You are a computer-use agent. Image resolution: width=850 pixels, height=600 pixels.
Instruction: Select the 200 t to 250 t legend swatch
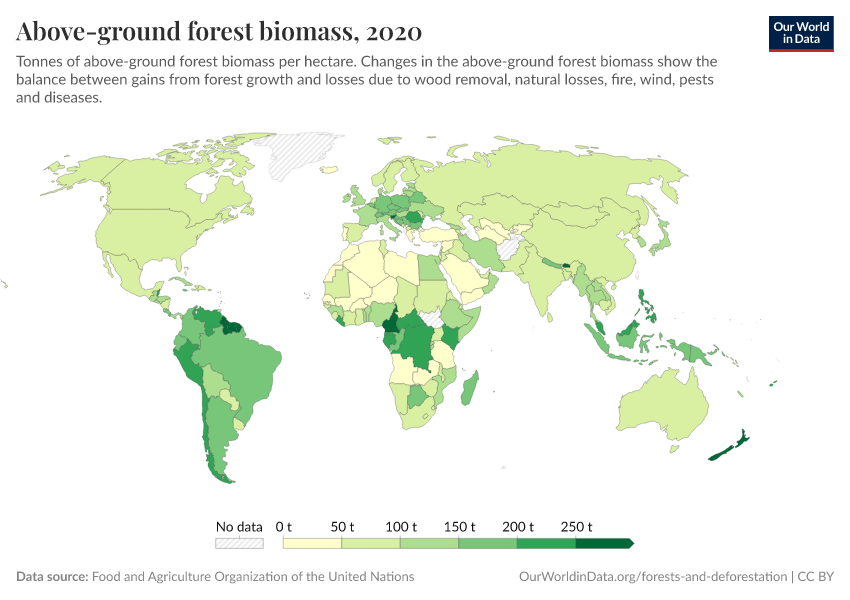pyautogui.click(x=546, y=543)
